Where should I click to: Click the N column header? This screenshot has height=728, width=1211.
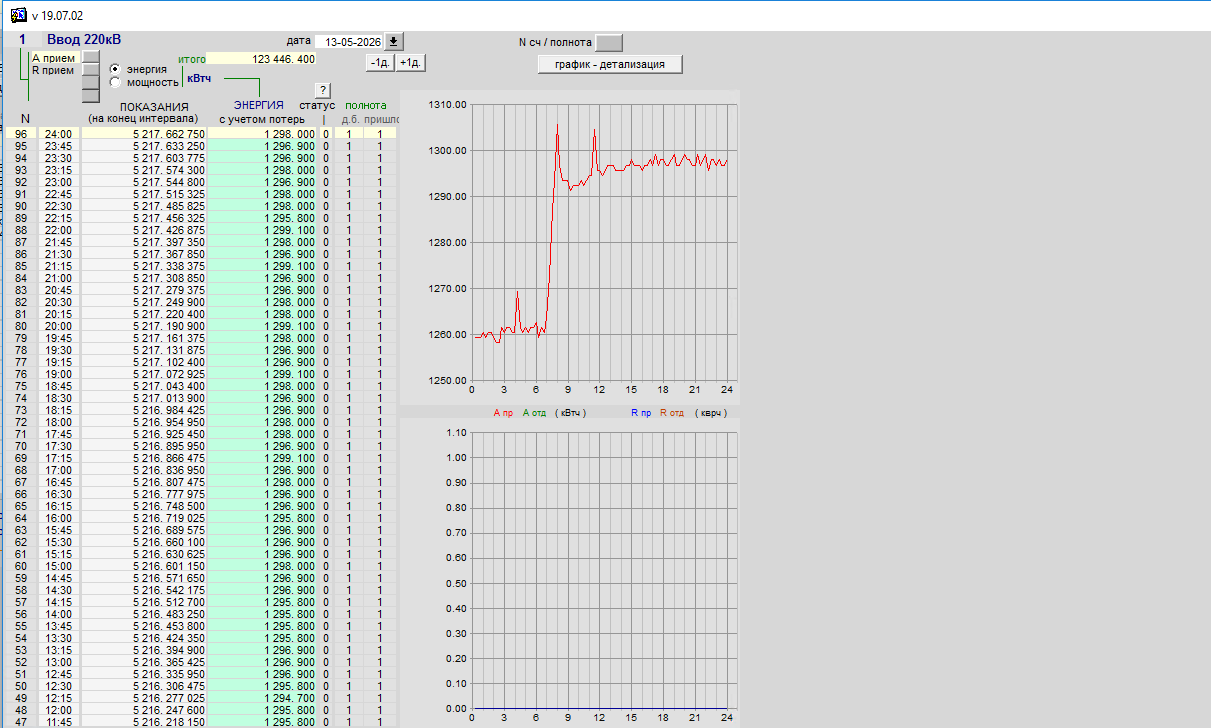point(25,119)
